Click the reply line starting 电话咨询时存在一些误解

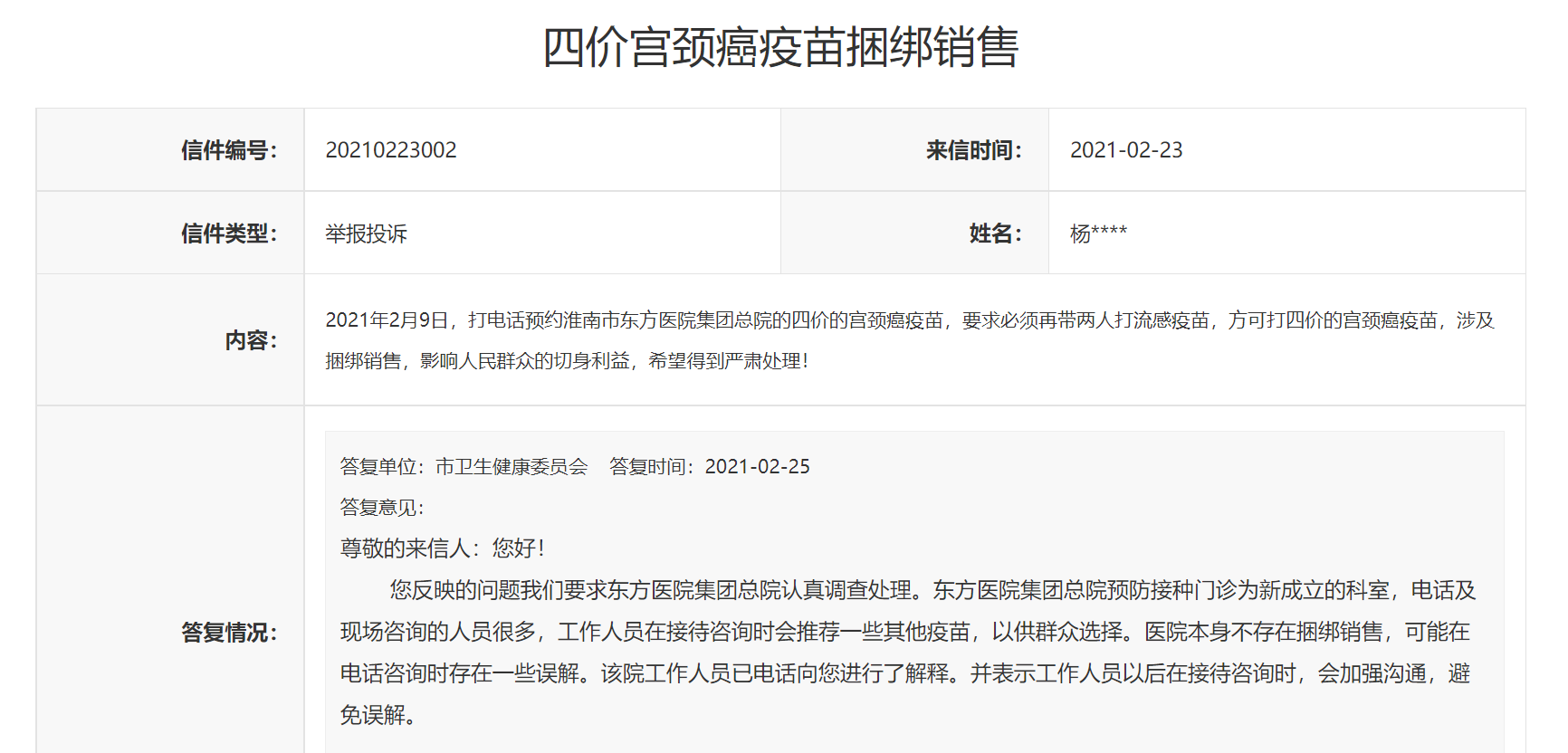click(x=905, y=673)
